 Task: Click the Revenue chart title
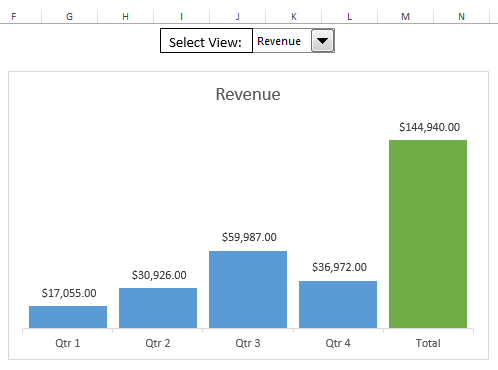point(248,94)
